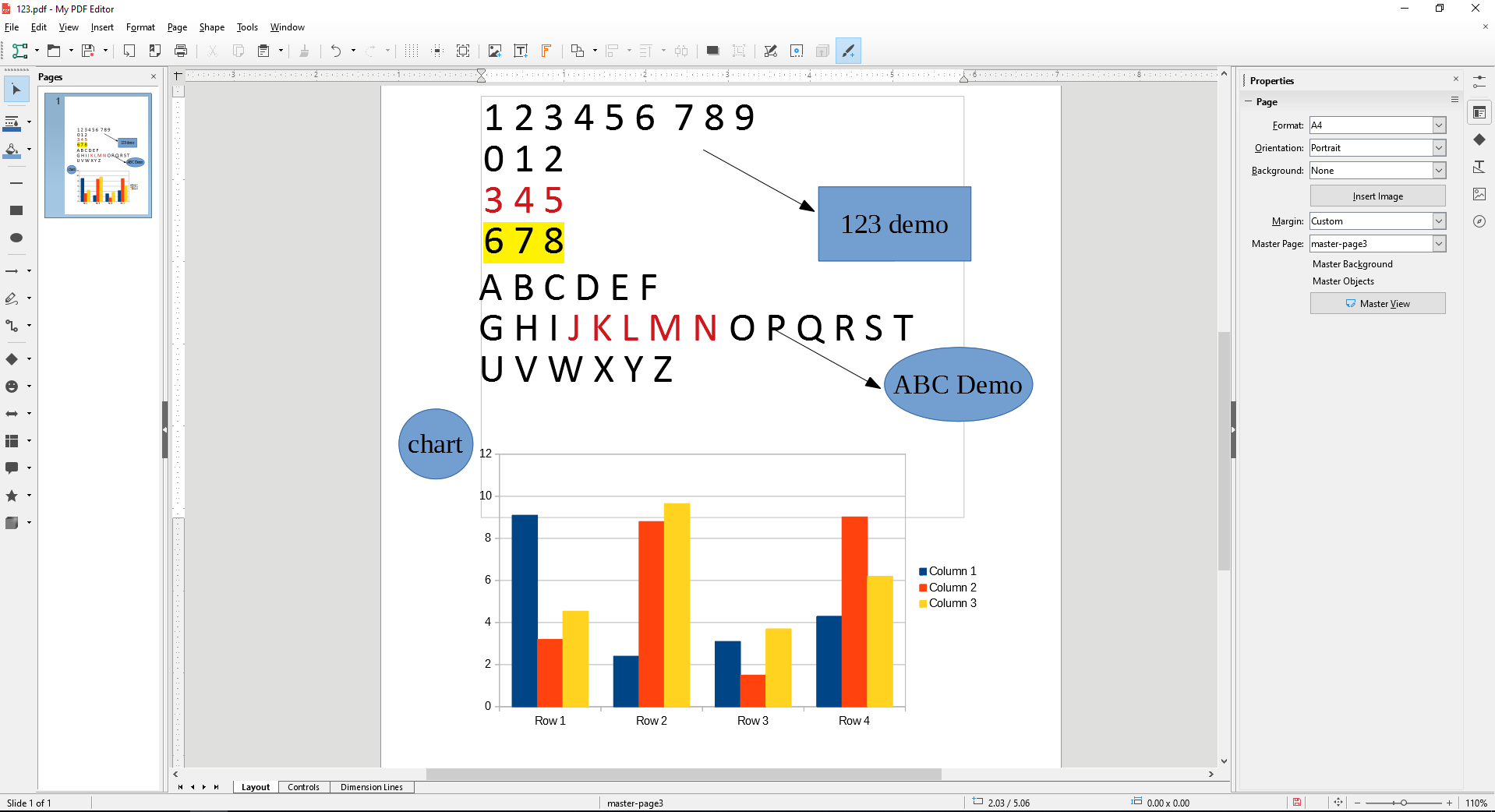Image resolution: width=1495 pixels, height=812 pixels.
Task: Expand the Master Page dropdown
Action: 1439,244
